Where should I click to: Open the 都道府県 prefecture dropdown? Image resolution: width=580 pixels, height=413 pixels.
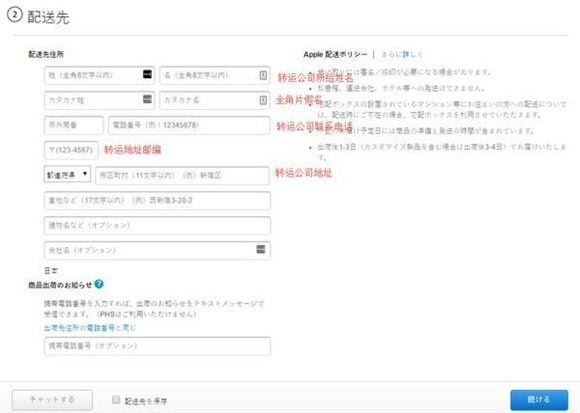(x=67, y=174)
